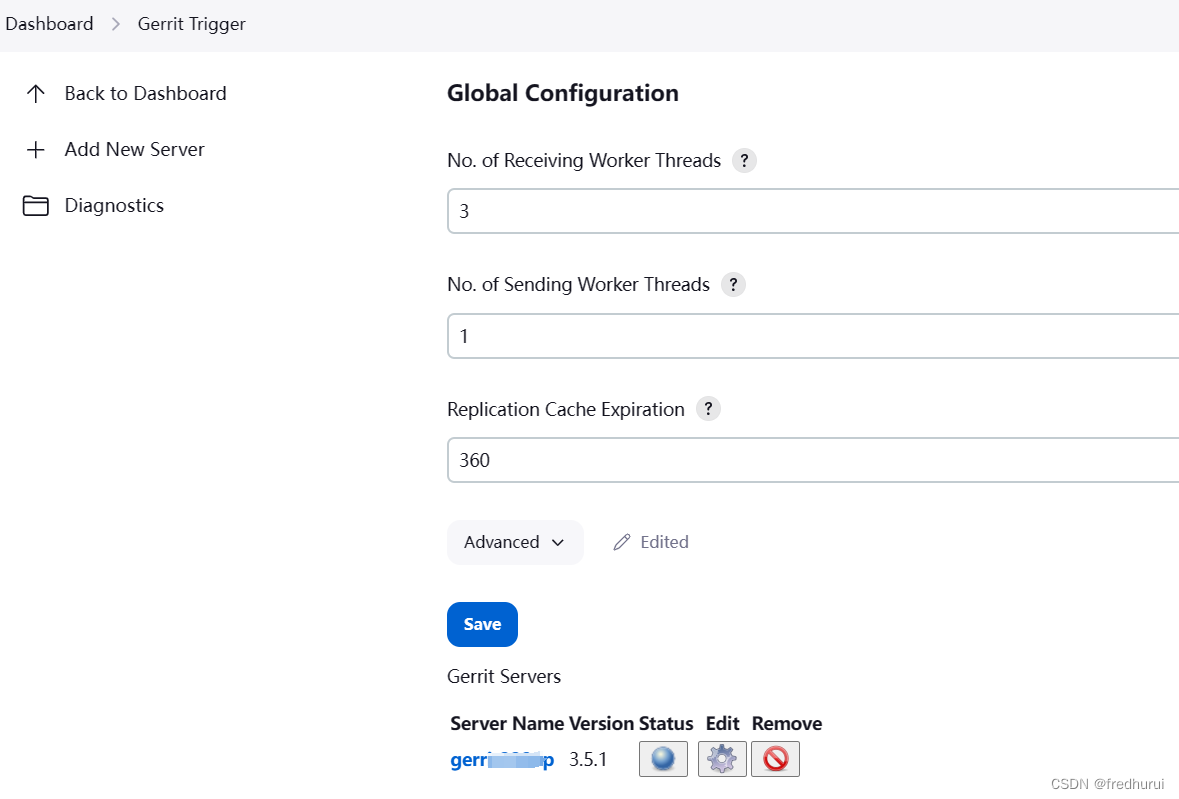
Task: Open the Diagnostics menu item
Action: pos(94,205)
